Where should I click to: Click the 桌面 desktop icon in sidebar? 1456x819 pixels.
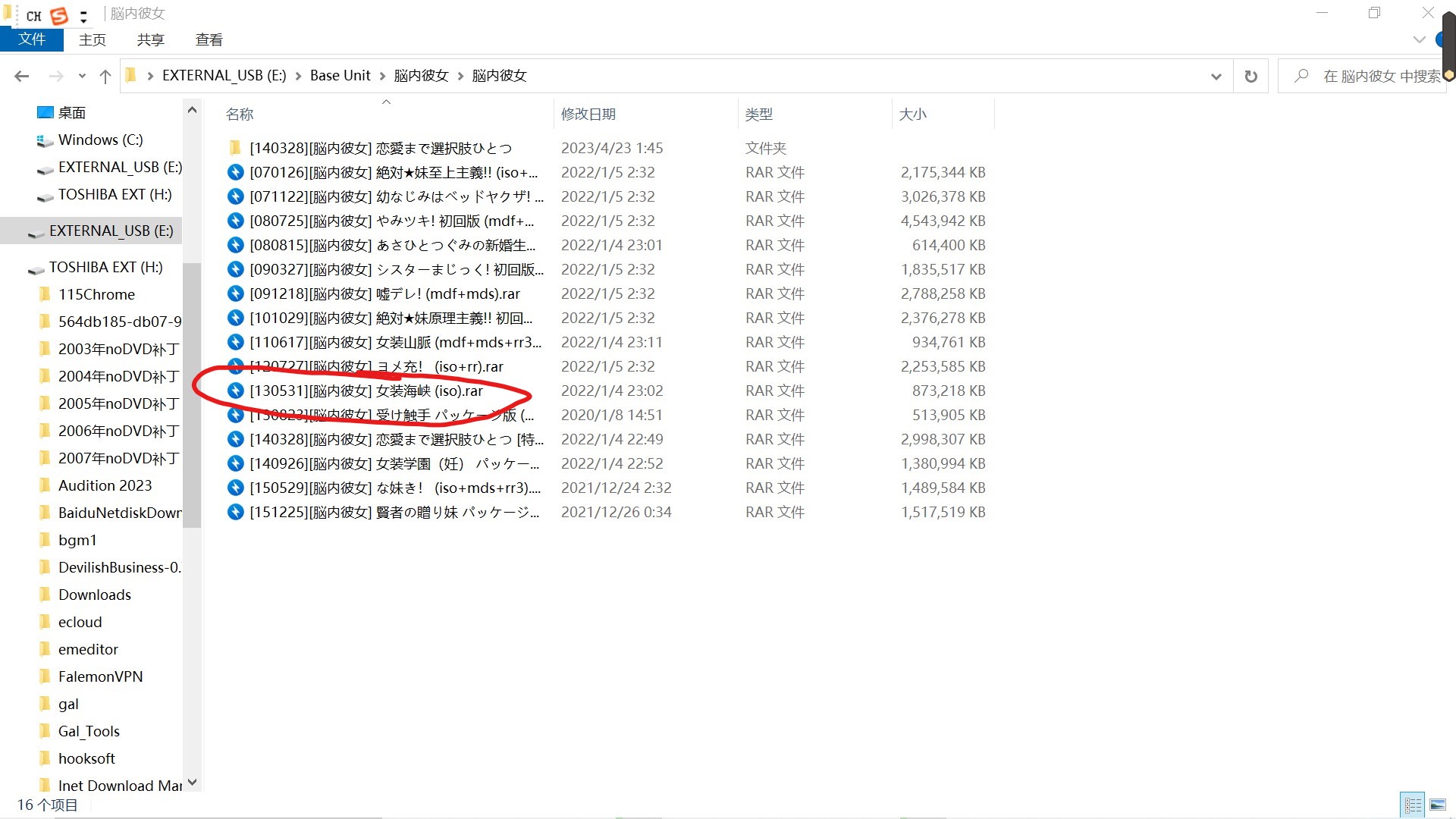(x=45, y=112)
